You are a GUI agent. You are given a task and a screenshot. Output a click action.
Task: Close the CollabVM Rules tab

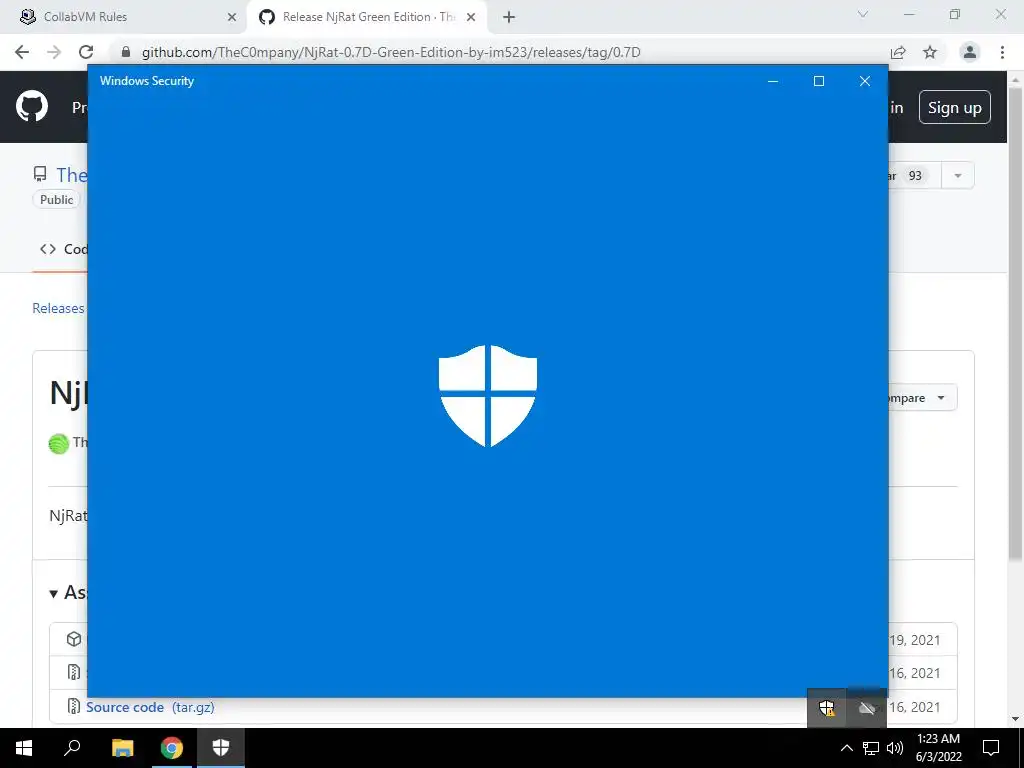click(x=231, y=17)
